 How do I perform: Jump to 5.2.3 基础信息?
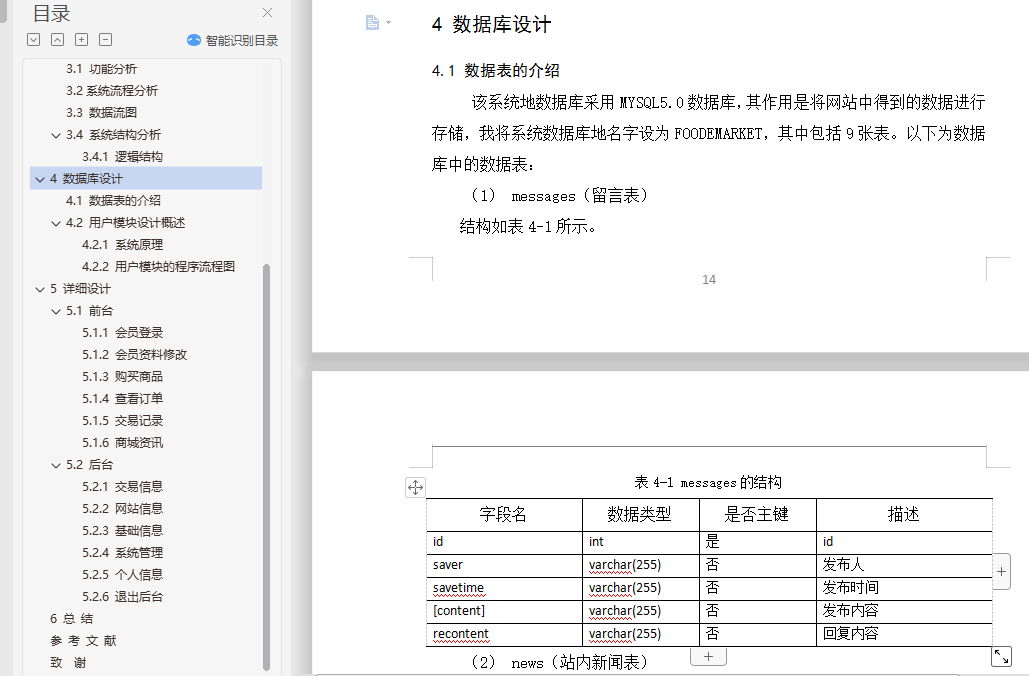pos(122,530)
